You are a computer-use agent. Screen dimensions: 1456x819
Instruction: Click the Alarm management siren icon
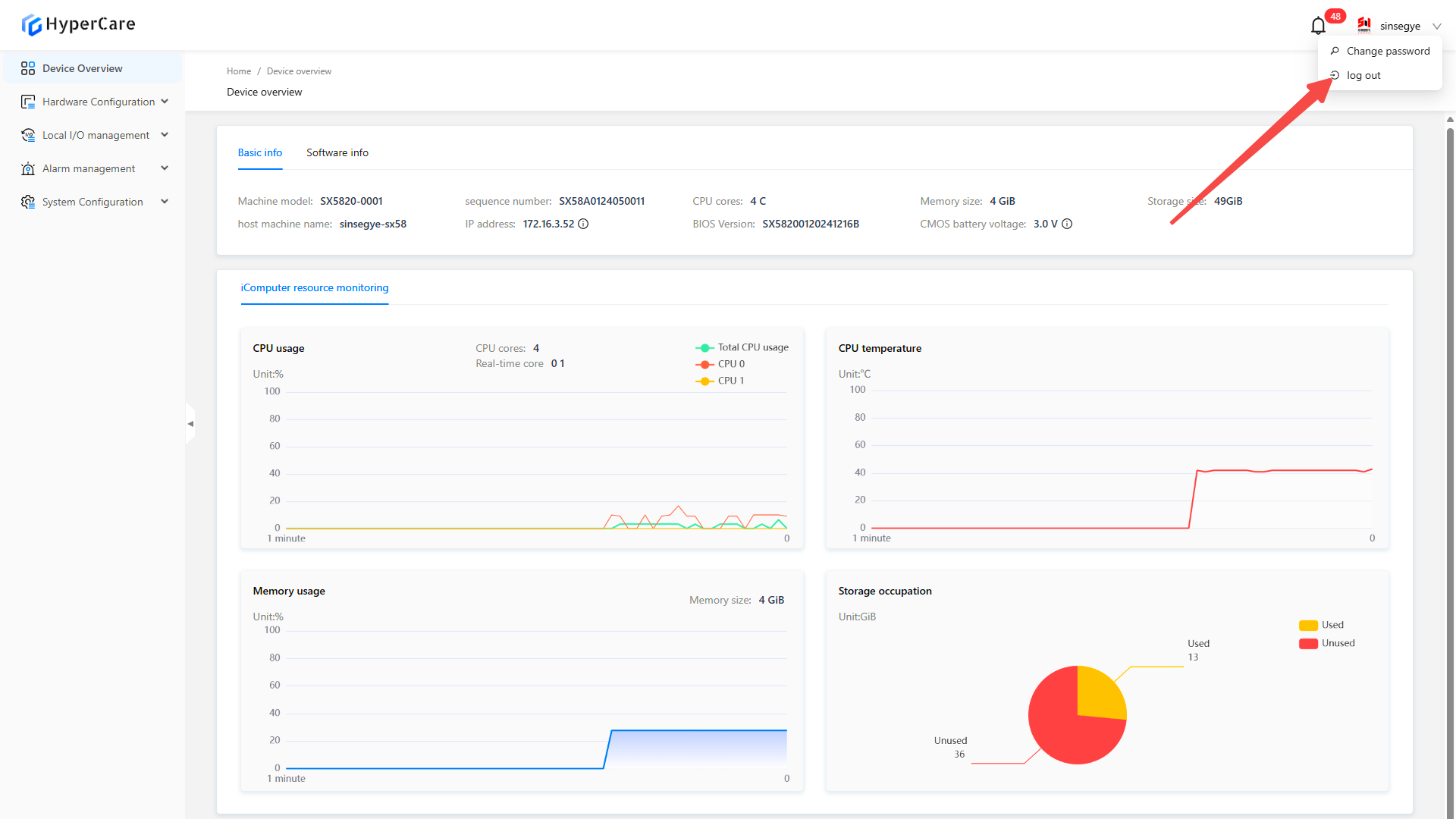[x=28, y=168]
